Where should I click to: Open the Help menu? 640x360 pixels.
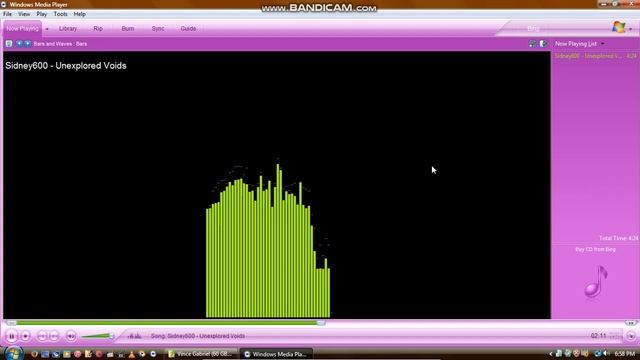pos(80,14)
